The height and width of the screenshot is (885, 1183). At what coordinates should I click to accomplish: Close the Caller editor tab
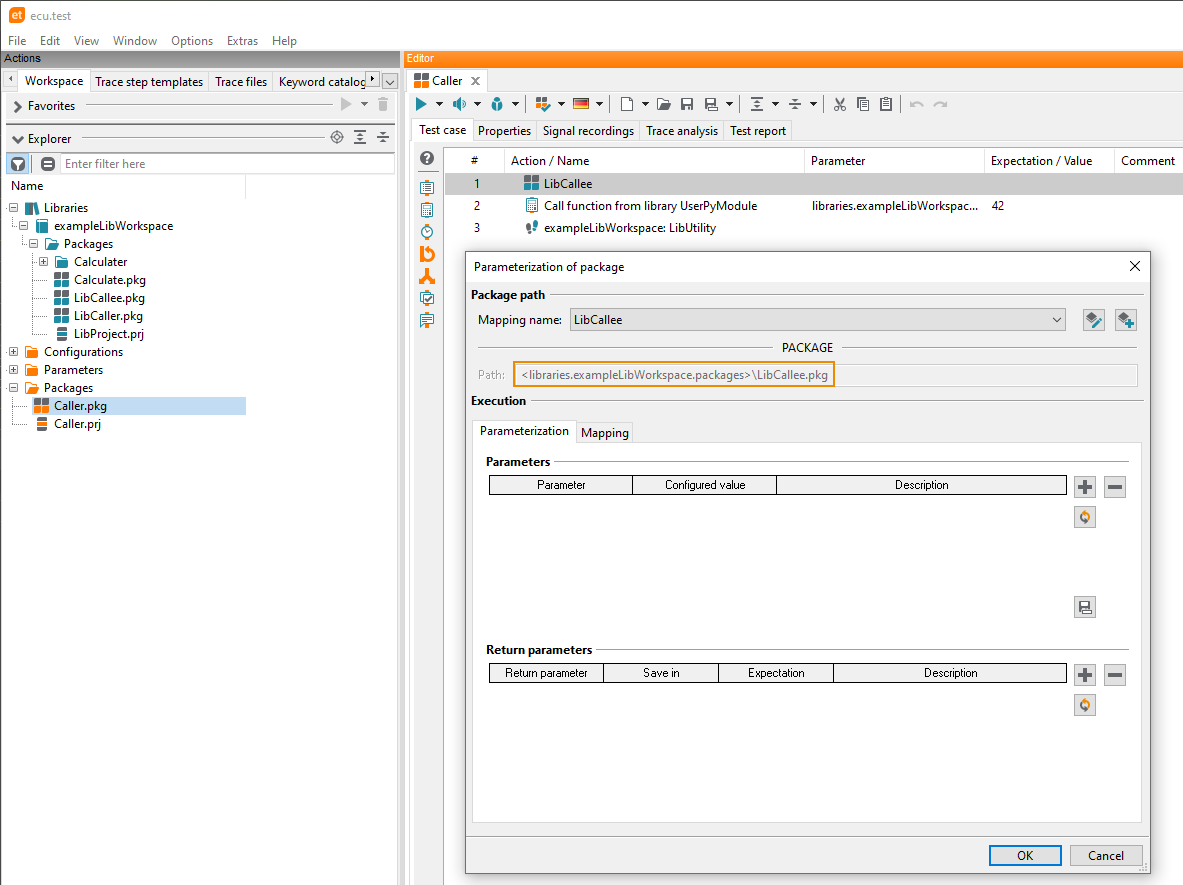(475, 81)
